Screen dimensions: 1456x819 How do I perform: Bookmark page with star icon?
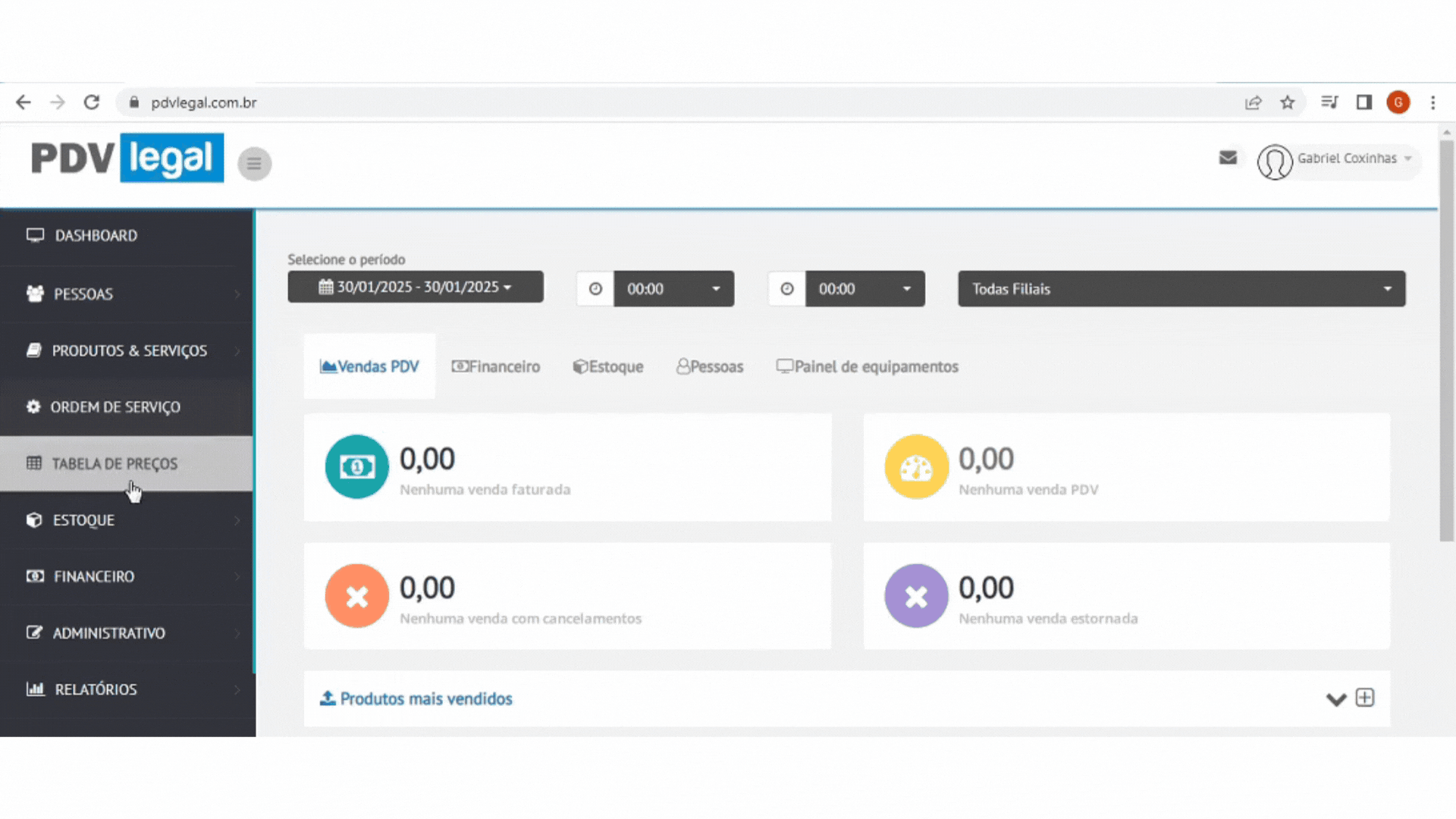point(1288,102)
